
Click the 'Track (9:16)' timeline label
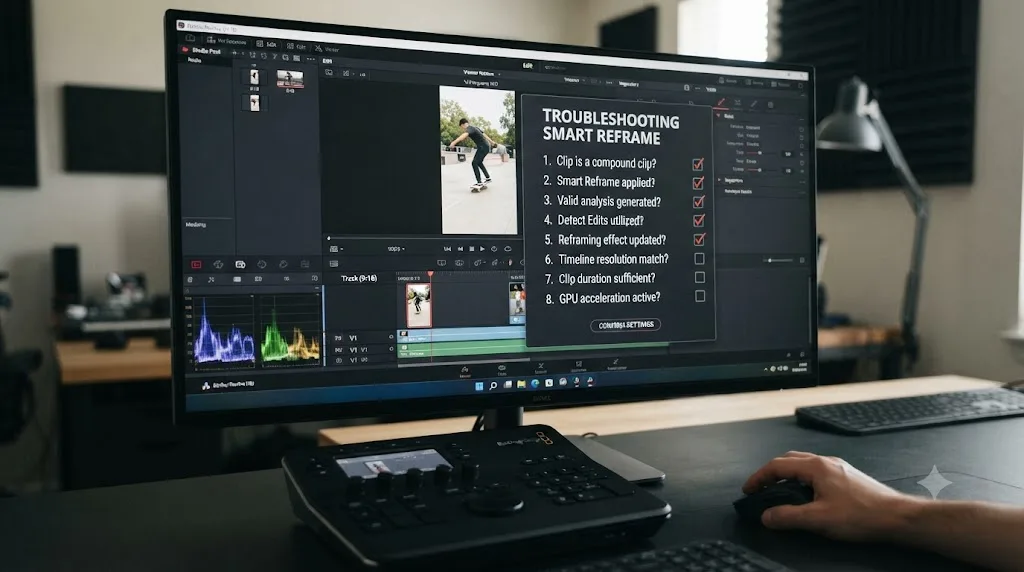[359, 278]
